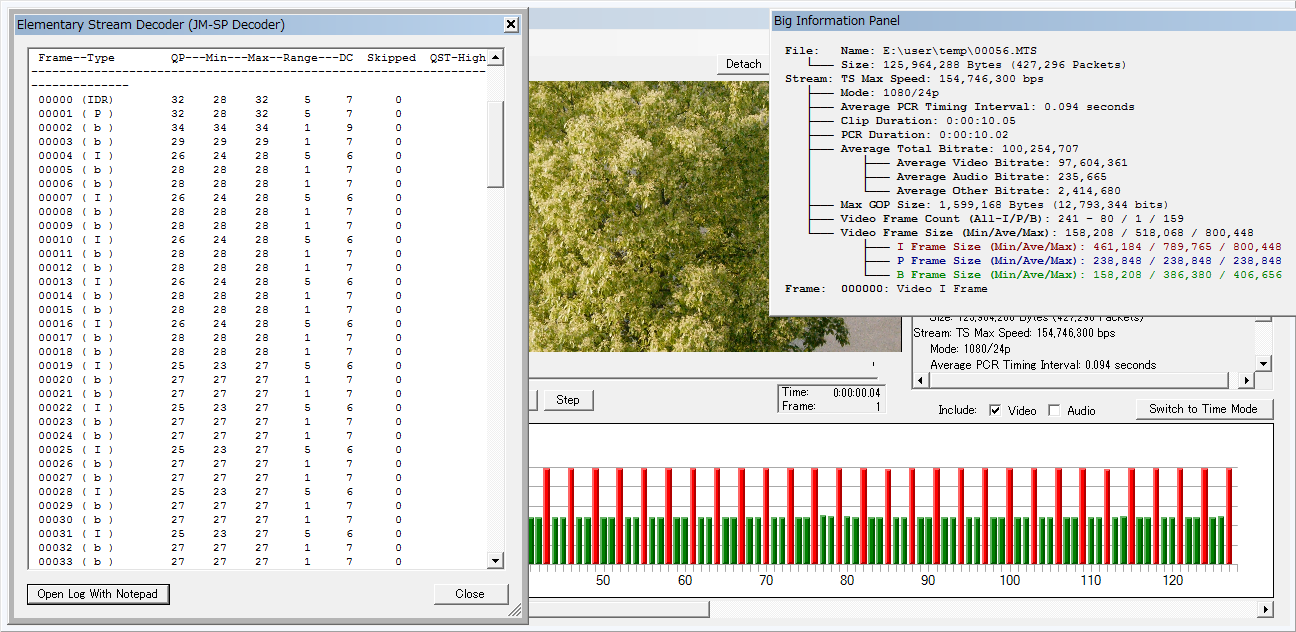Click the resize grip of the decoder dialog
Image resolution: width=1296 pixels, height=632 pixels.
pos(515,610)
